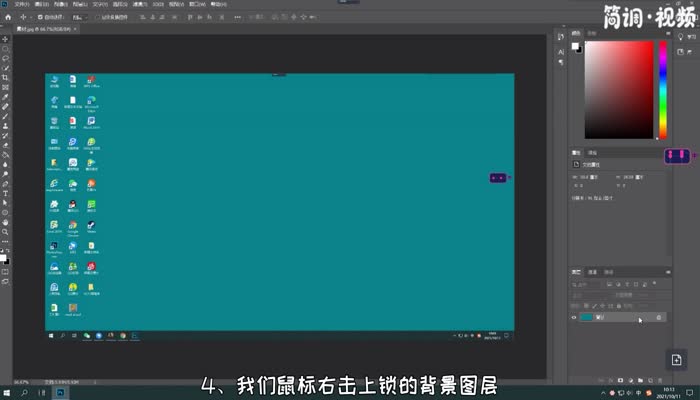
Task: Toggle lock all for the layer
Action: tap(619, 306)
